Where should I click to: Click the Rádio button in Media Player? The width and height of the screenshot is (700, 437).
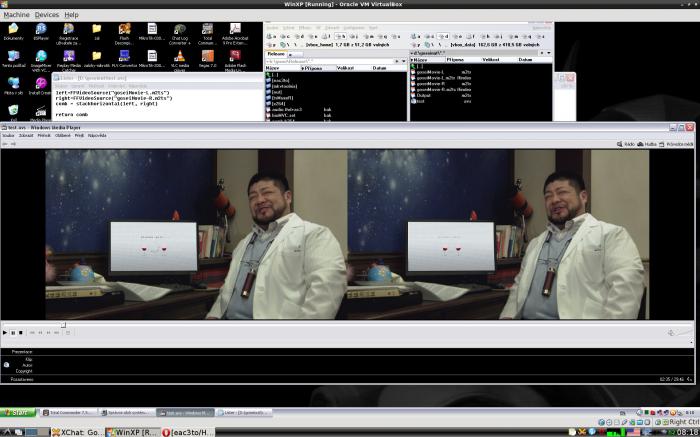pyautogui.click(x=625, y=144)
